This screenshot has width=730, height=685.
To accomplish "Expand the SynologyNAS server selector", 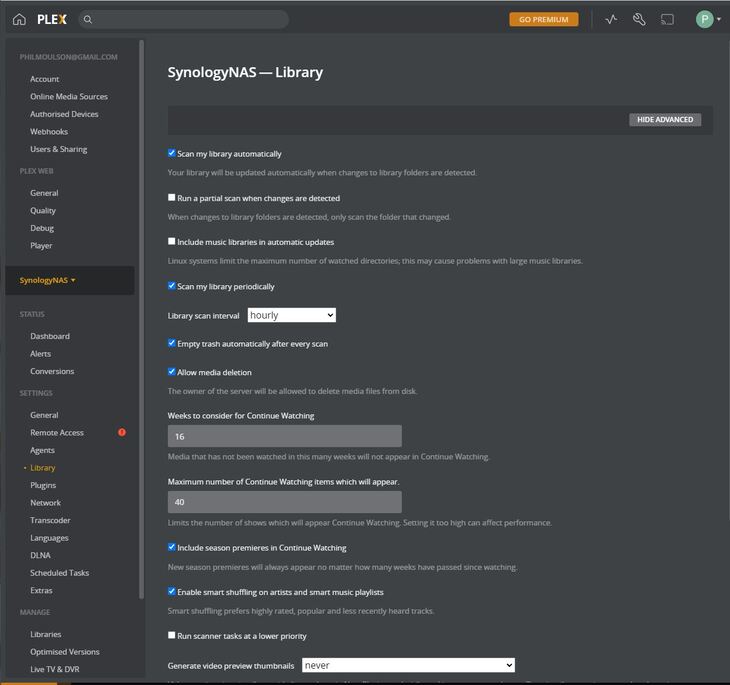I will 48,280.
